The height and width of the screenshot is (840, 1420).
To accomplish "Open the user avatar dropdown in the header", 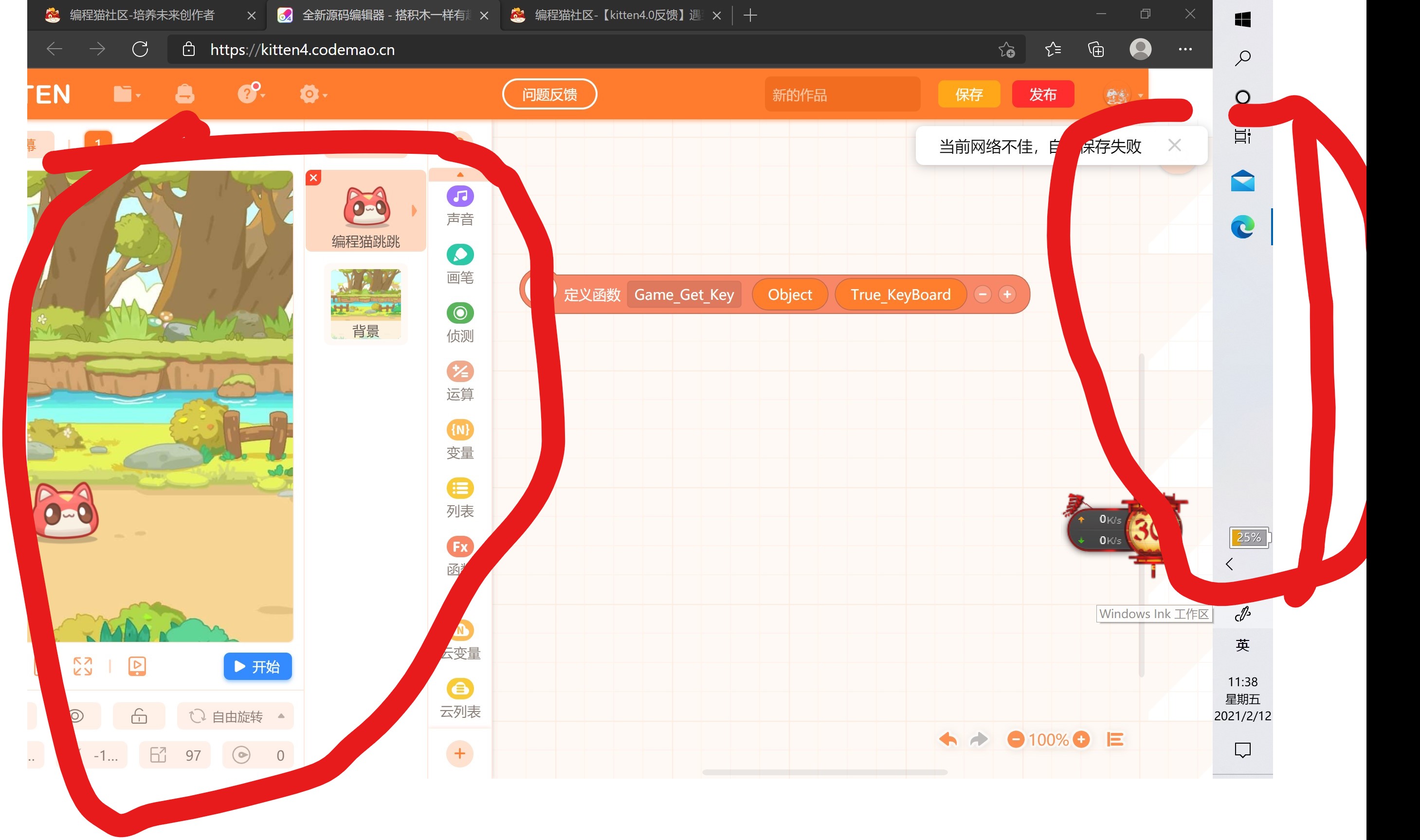I will point(1124,95).
